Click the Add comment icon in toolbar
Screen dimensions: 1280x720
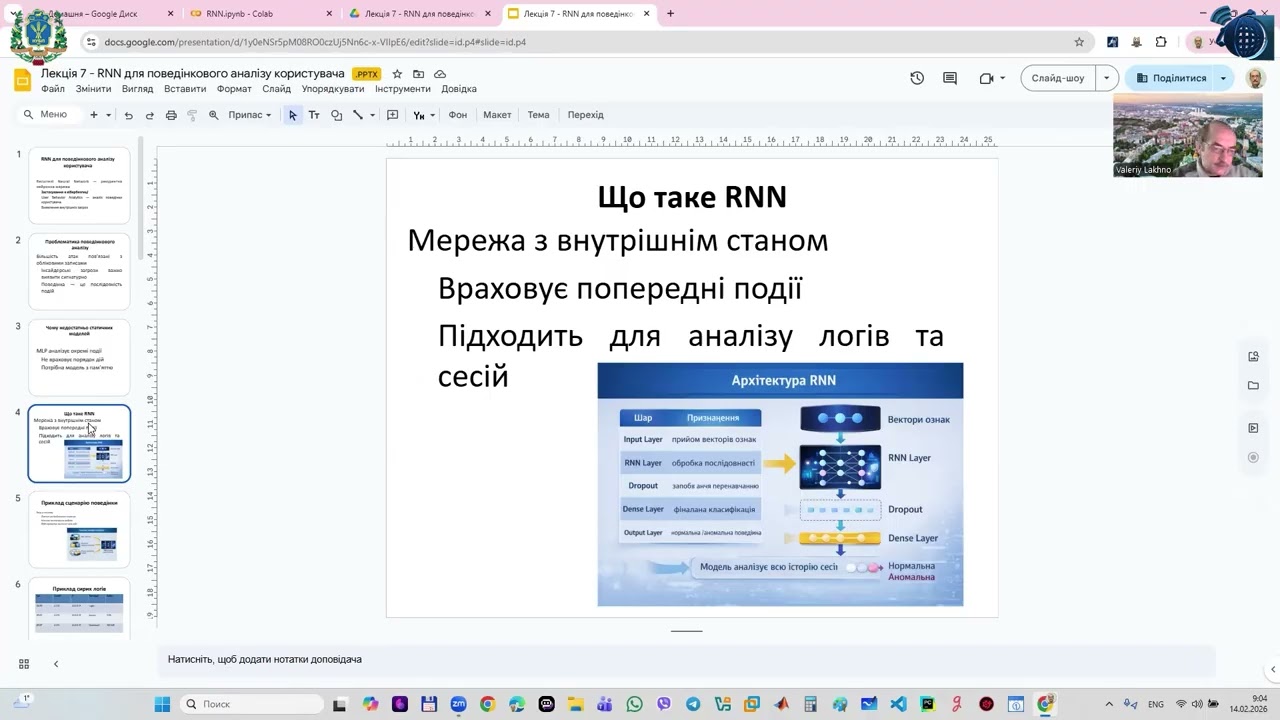392,115
